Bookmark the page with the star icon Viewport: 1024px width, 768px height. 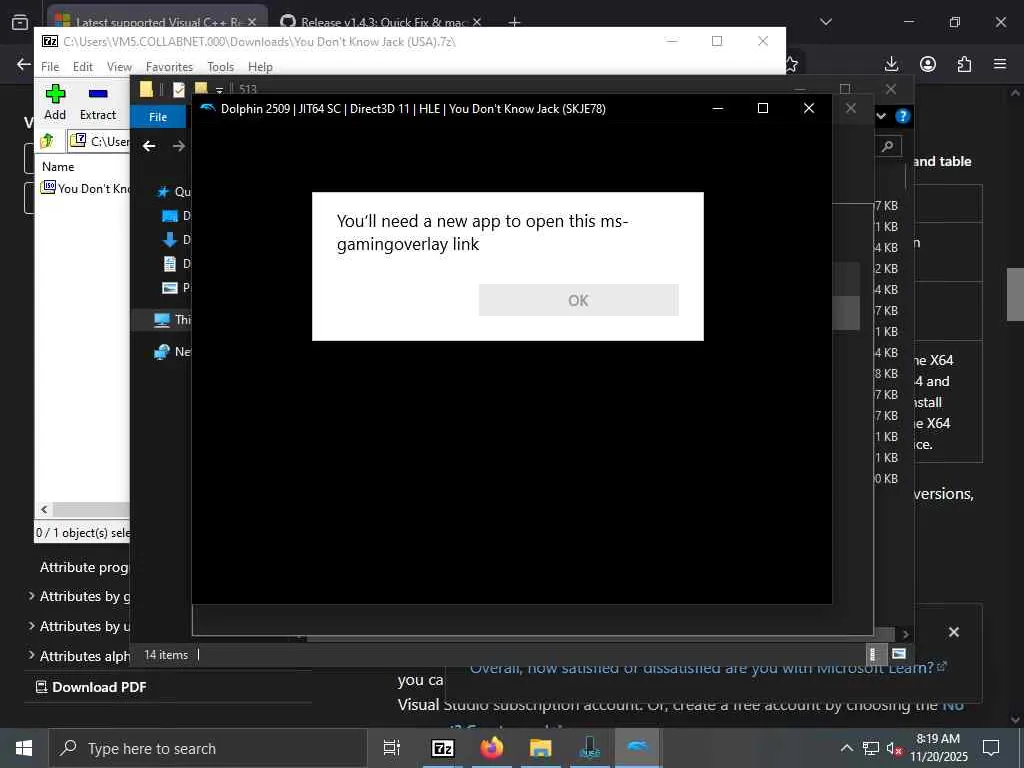(792, 64)
